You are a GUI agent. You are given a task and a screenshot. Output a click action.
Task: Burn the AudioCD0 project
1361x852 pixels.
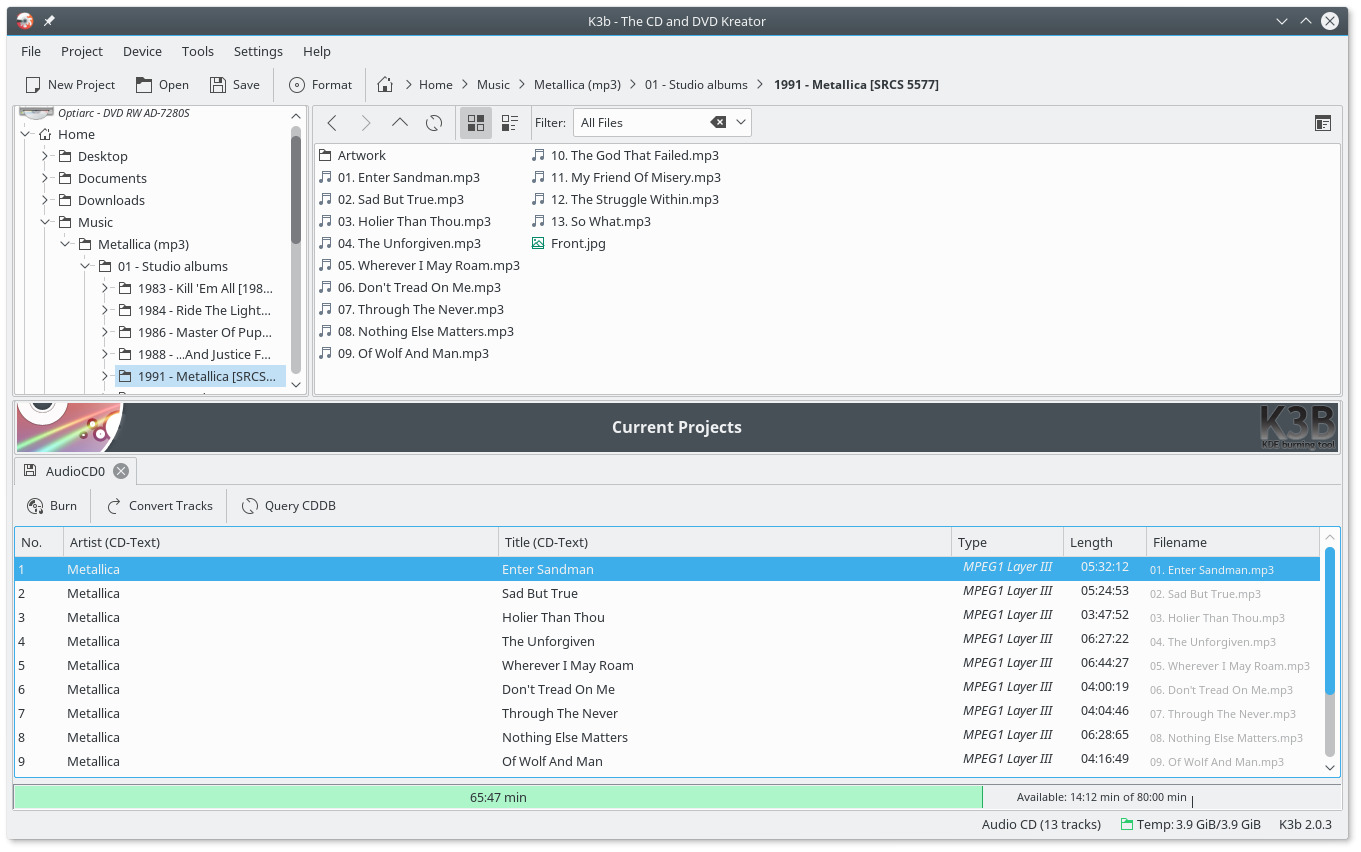pos(52,506)
